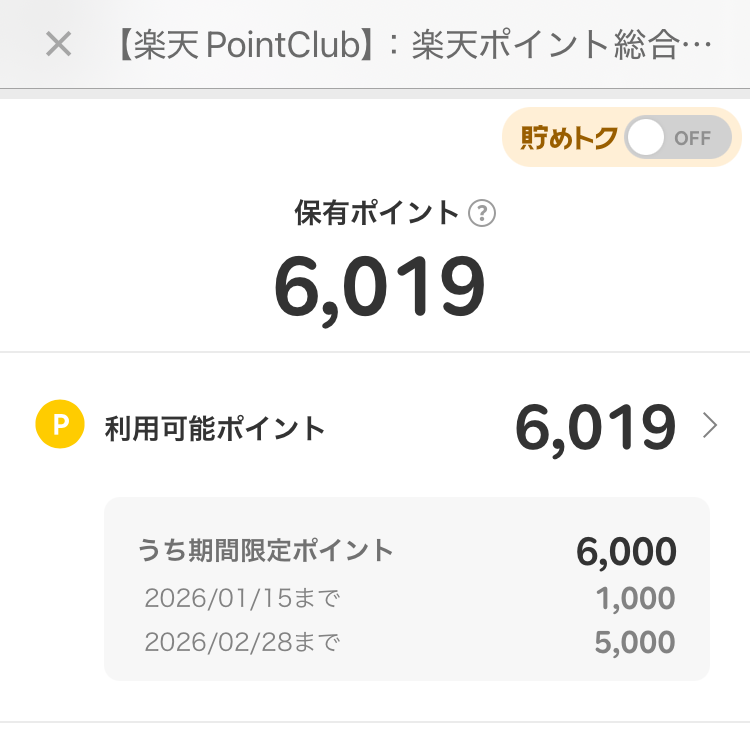Click the white knob of 貯めトク switch

tap(647, 138)
